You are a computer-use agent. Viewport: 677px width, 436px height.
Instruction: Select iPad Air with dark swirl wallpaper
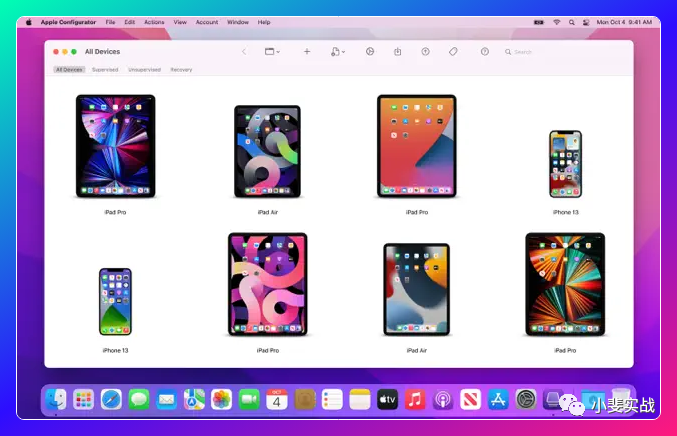coord(267,151)
